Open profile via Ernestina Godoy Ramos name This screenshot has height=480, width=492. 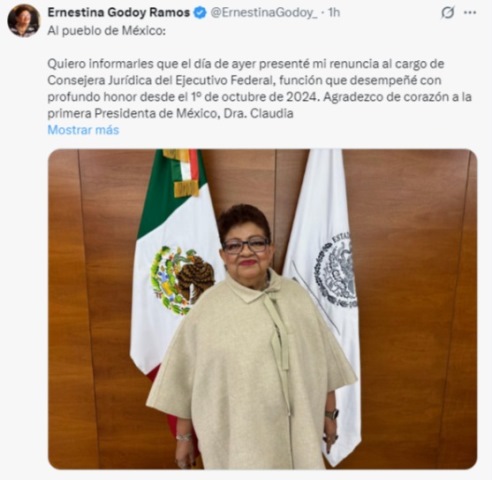point(119,13)
